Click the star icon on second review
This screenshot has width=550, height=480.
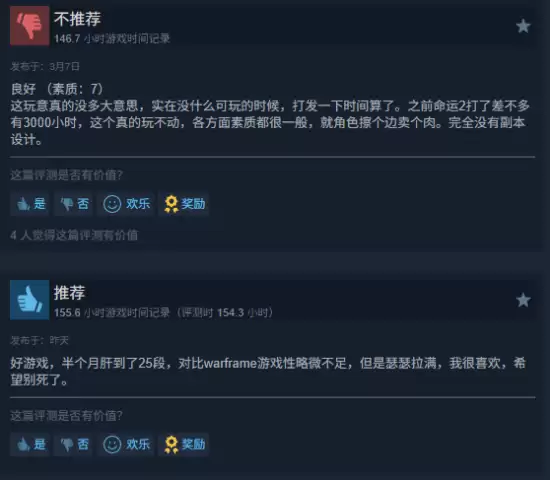523,300
